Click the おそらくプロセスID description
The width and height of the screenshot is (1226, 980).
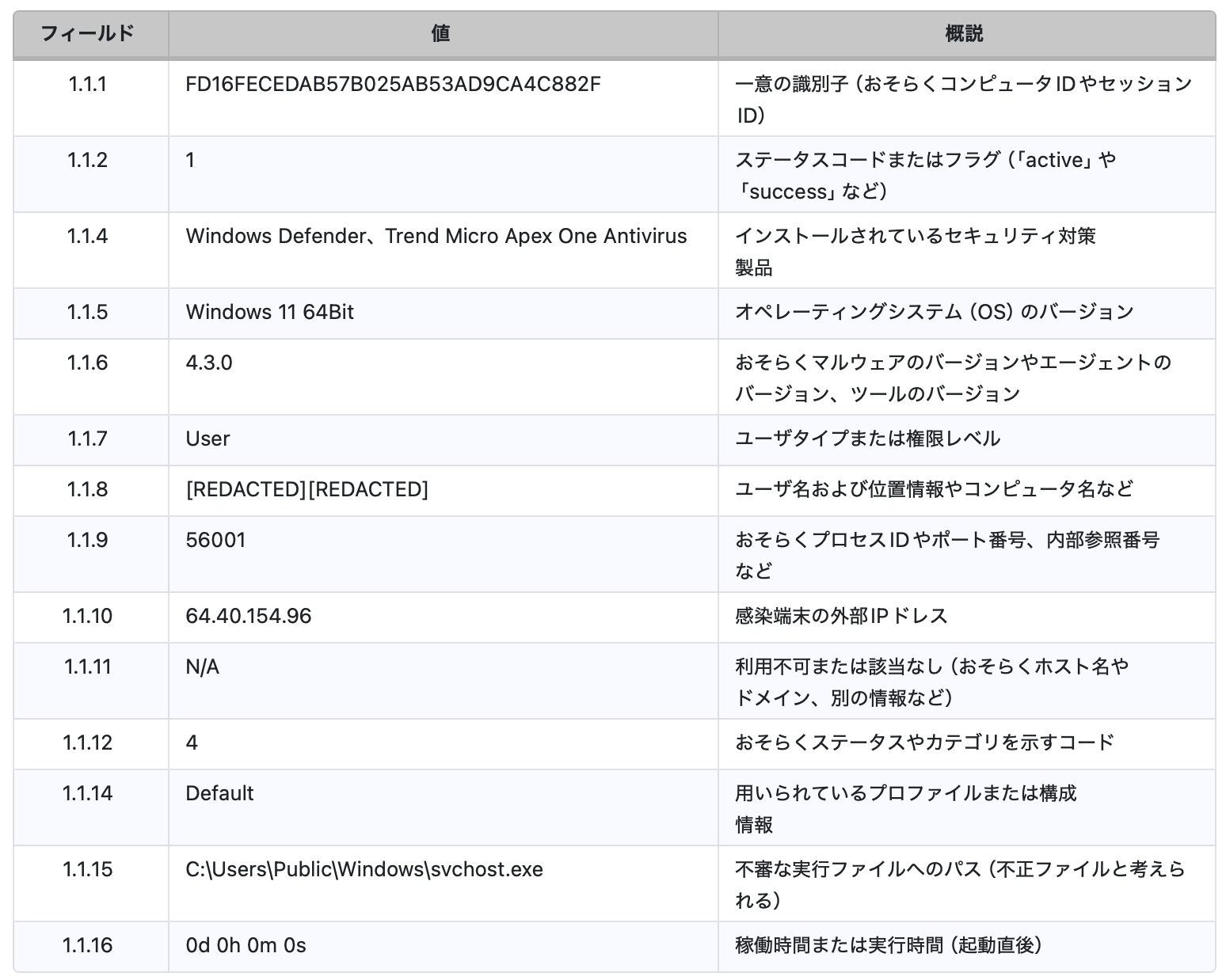tap(947, 556)
